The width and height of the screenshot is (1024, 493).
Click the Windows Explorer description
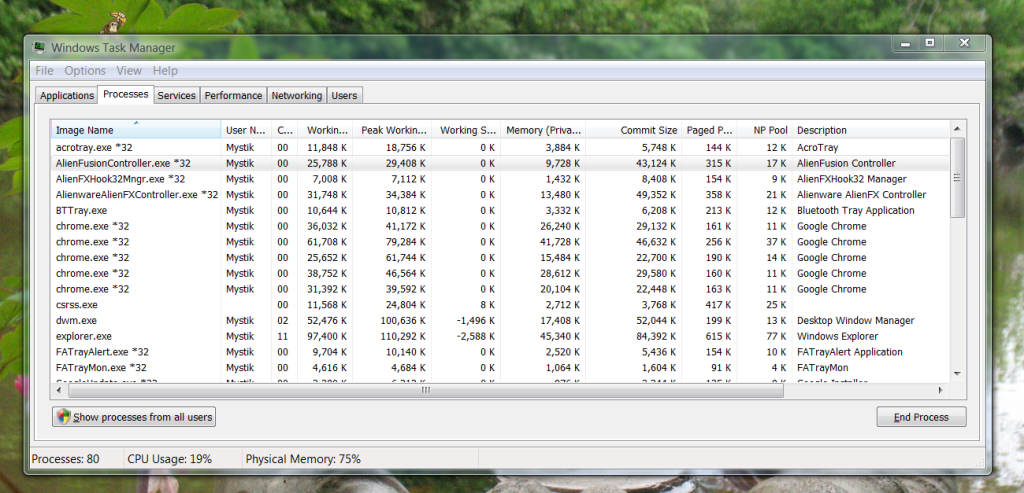click(x=837, y=336)
